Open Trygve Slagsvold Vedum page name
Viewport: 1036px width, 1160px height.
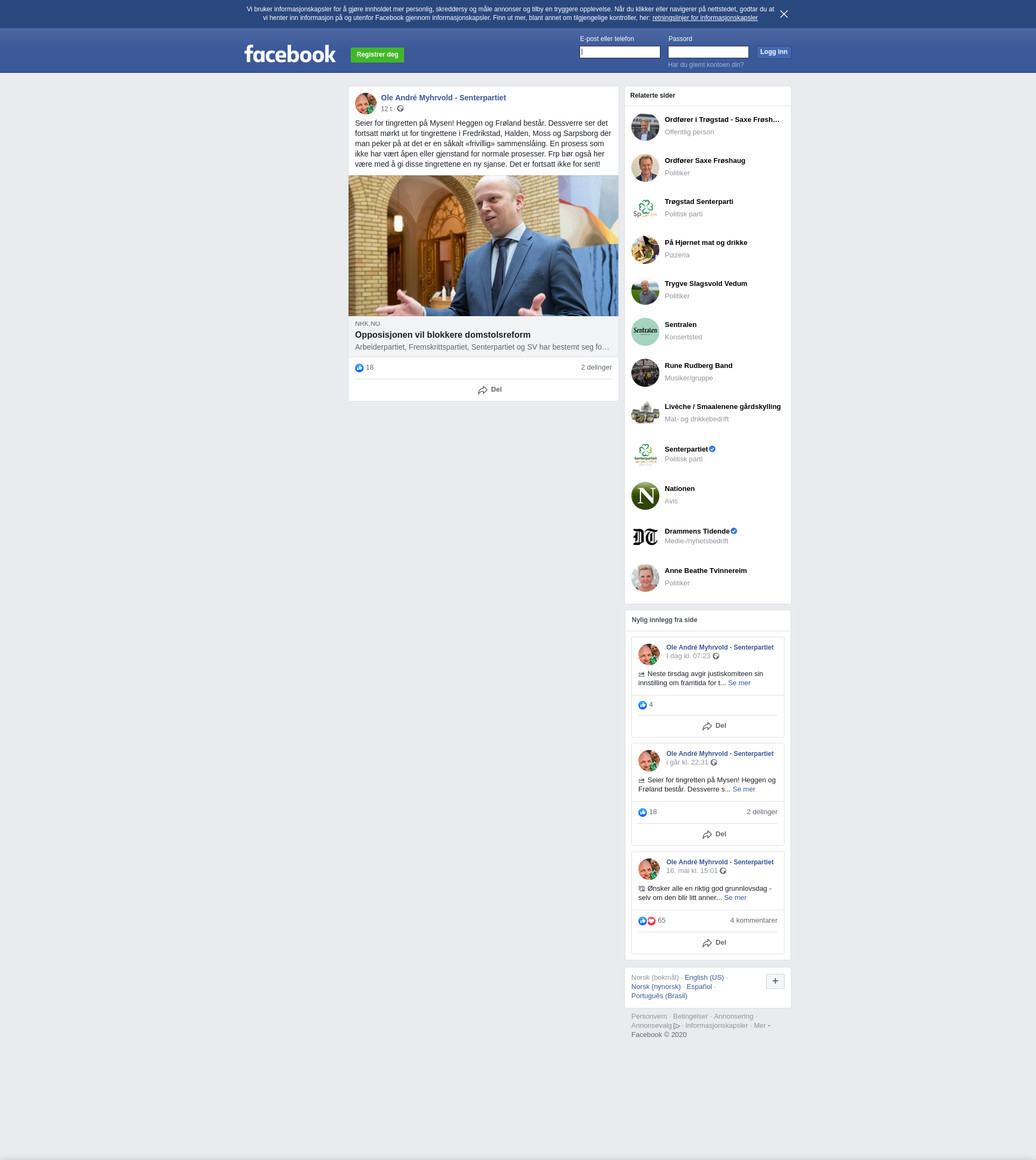click(706, 283)
